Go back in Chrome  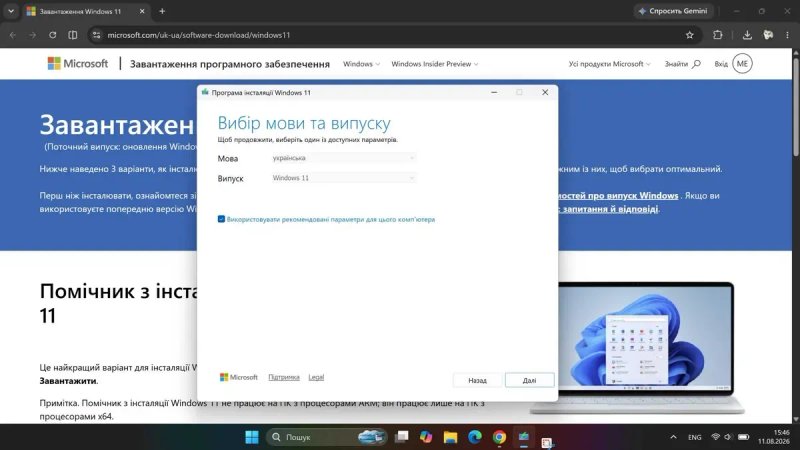(13, 35)
